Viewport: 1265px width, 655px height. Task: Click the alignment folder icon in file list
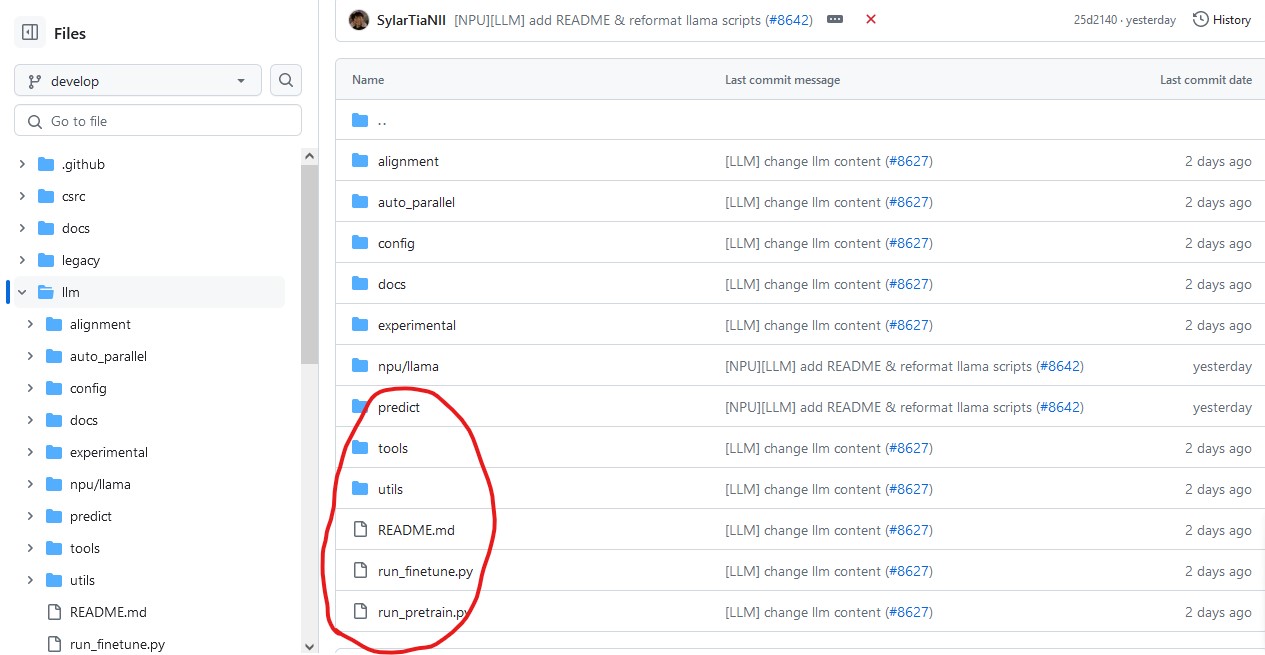[360, 161]
